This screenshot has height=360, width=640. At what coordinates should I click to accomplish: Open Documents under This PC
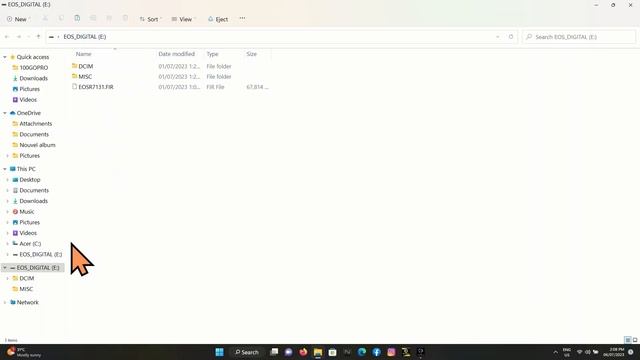click(x=34, y=190)
